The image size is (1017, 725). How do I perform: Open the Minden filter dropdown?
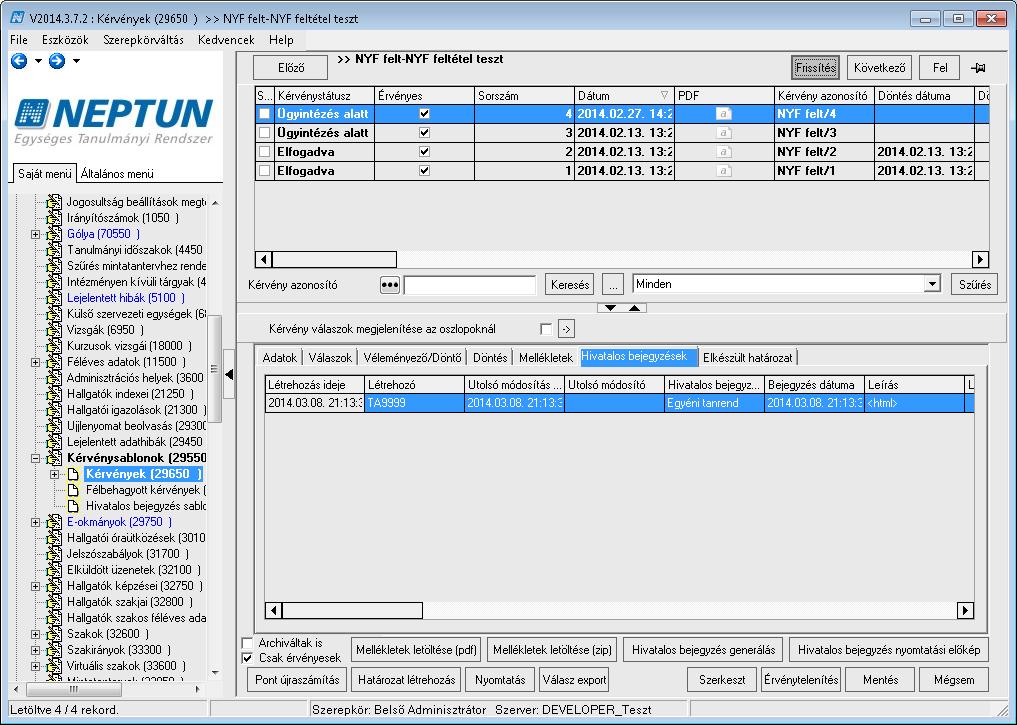[x=933, y=284]
